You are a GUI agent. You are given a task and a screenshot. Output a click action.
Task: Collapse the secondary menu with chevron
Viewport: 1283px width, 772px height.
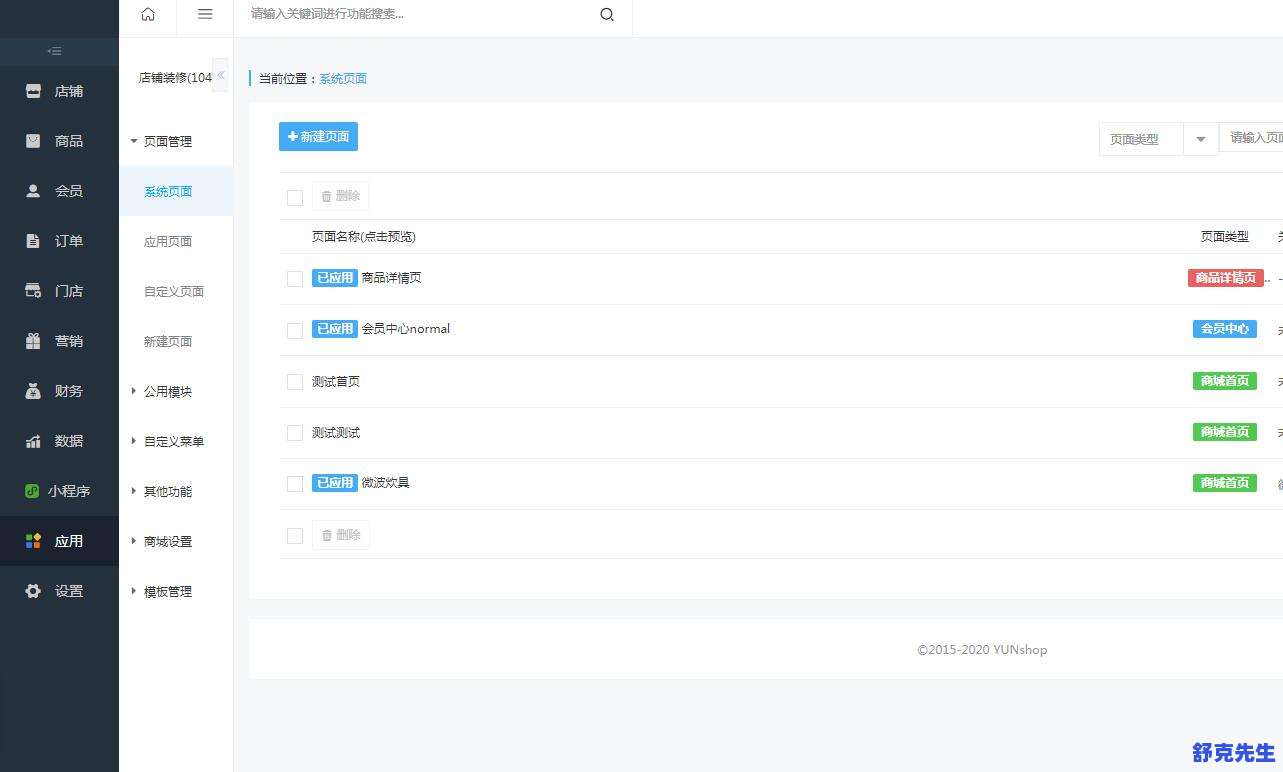(x=220, y=76)
